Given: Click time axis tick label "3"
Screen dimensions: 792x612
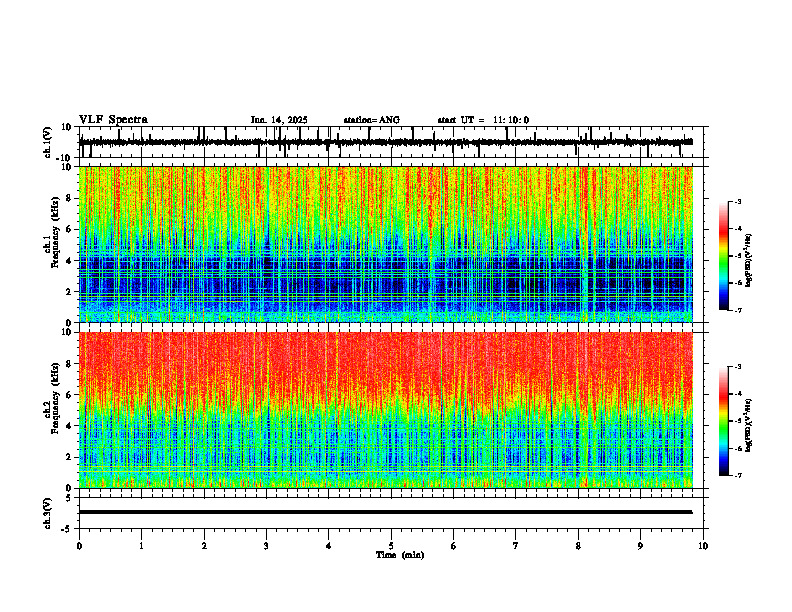Looking at the screenshot, I should (266, 546).
